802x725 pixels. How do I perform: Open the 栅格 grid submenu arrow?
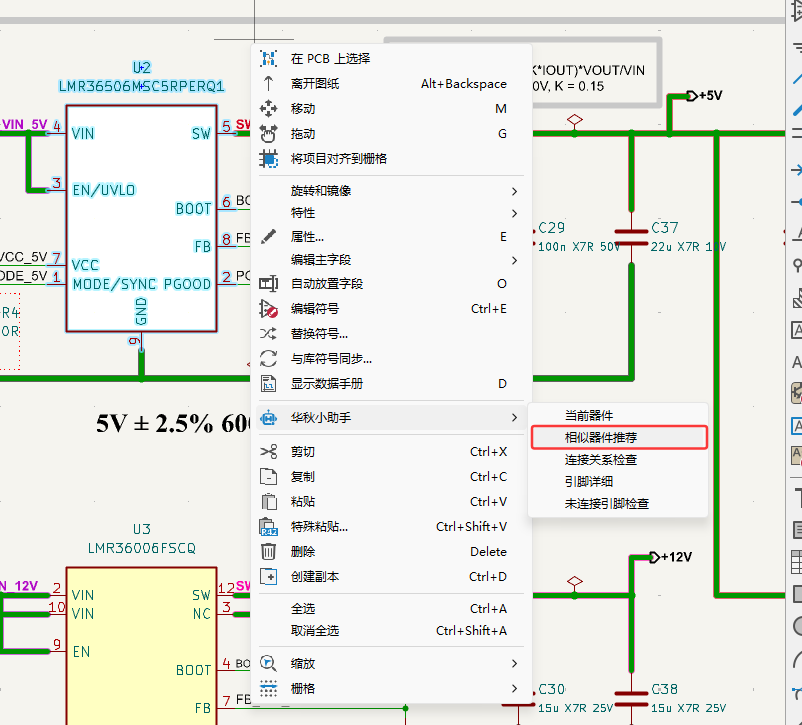click(x=515, y=689)
